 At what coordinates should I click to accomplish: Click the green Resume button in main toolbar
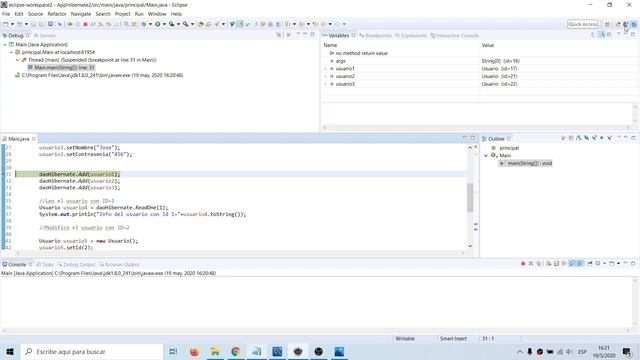[70, 24]
